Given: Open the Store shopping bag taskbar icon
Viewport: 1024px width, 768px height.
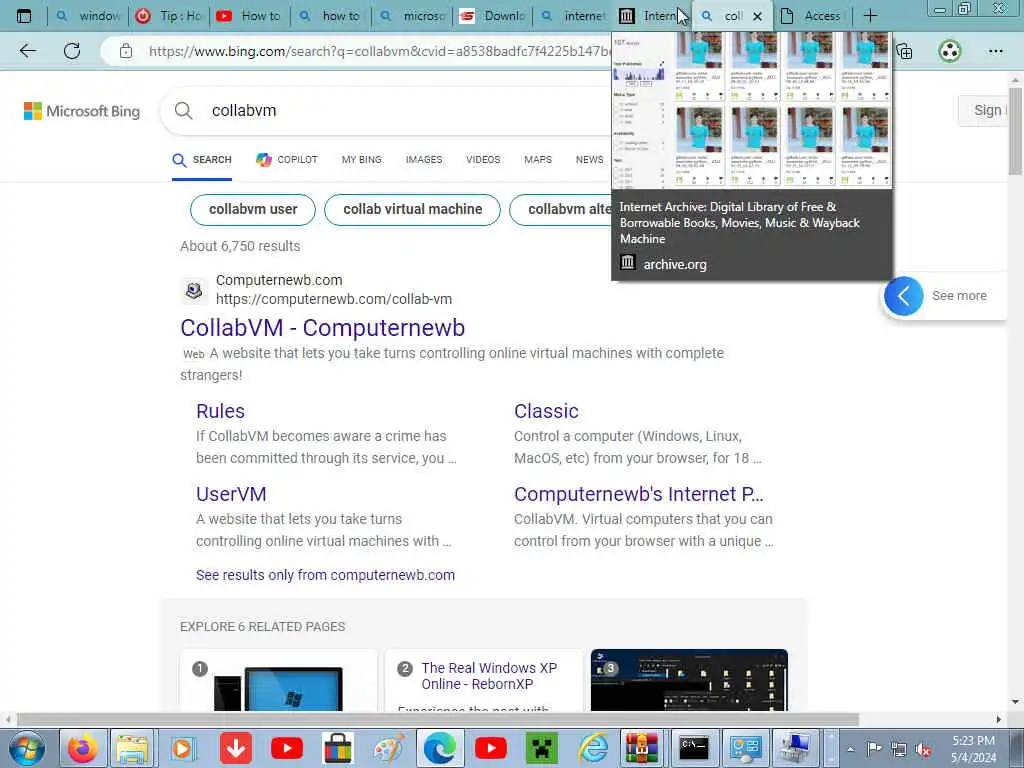Looking at the screenshot, I should click(338, 748).
